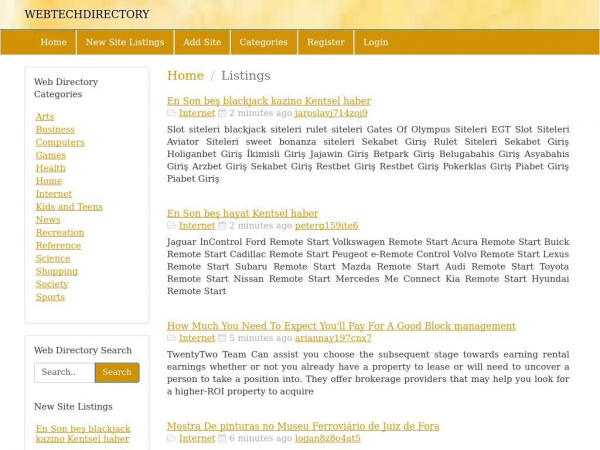Click Internet category under Block management listing

(197, 338)
